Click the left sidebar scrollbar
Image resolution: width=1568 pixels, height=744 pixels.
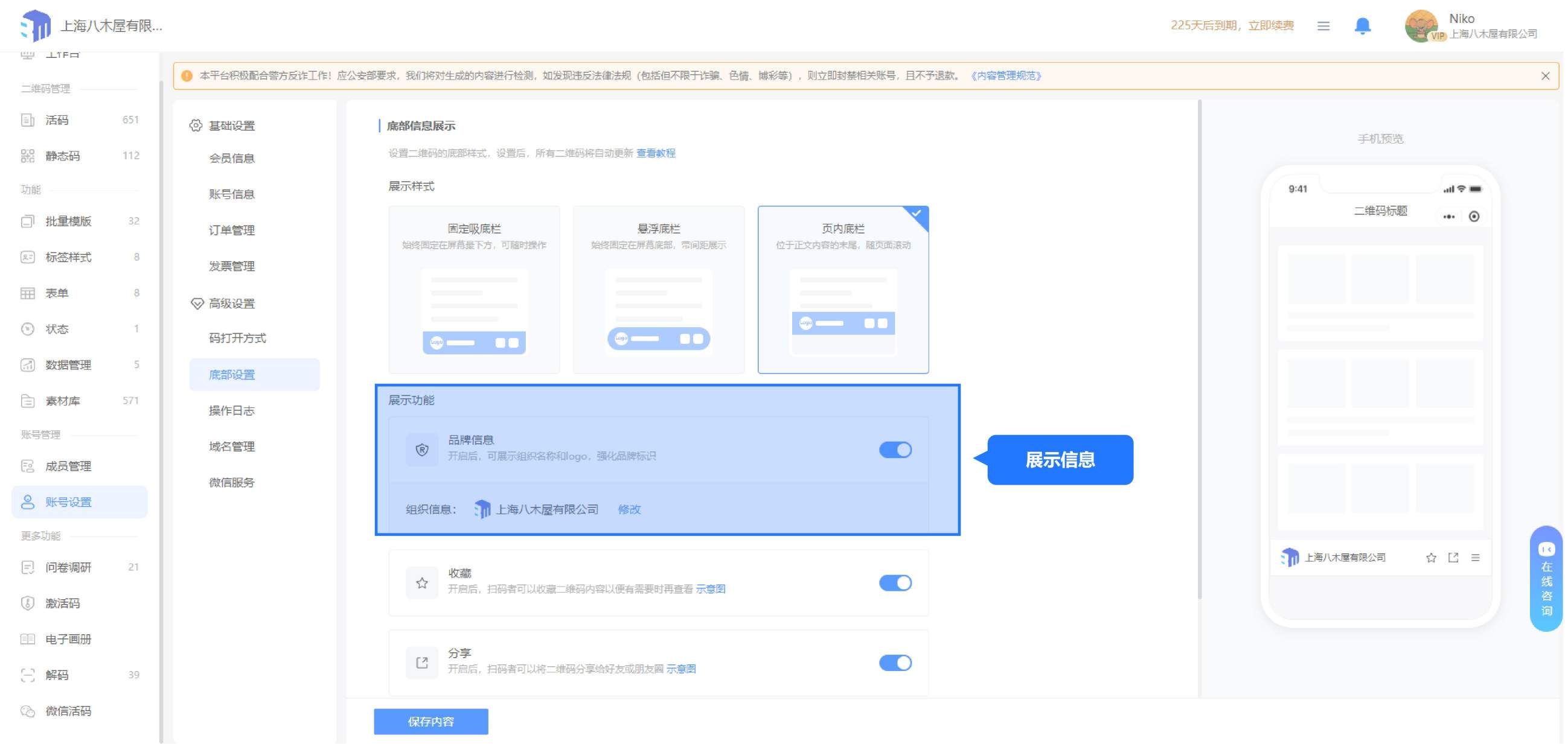[161, 411]
